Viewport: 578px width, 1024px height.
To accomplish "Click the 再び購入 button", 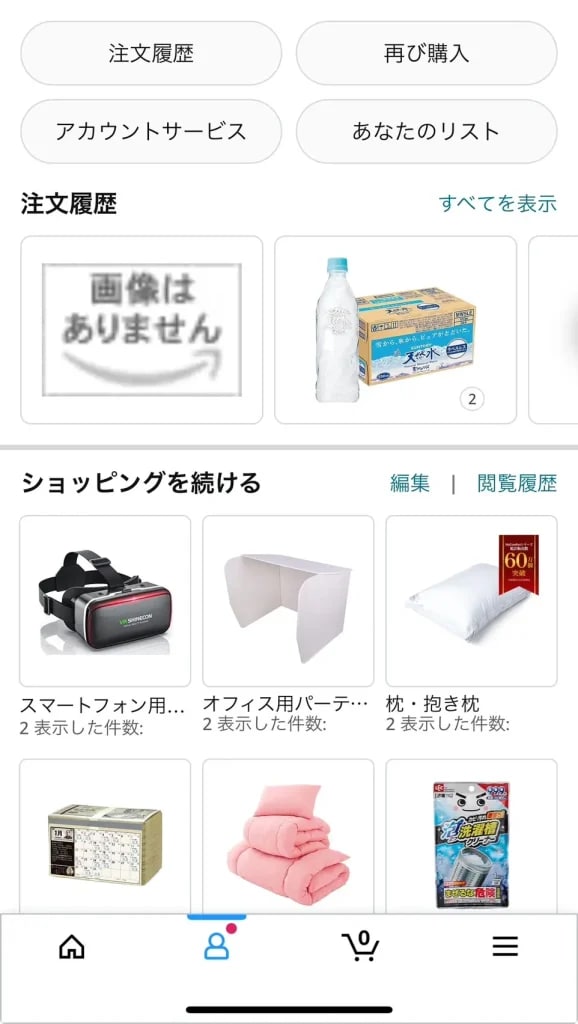I will pyautogui.click(x=426, y=53).
